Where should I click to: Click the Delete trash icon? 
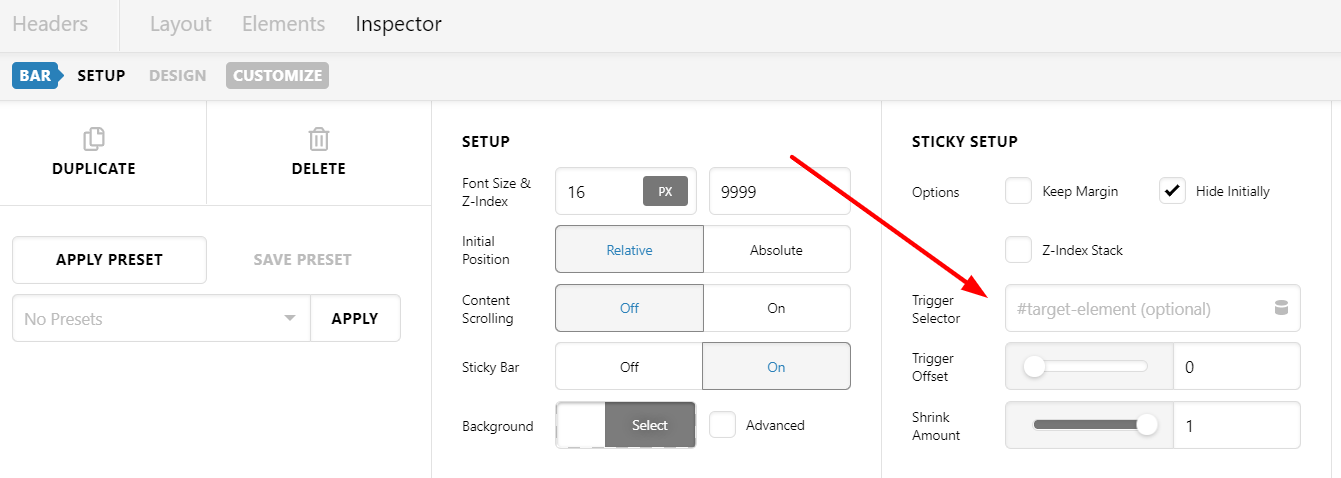click(x=319, y=138)
